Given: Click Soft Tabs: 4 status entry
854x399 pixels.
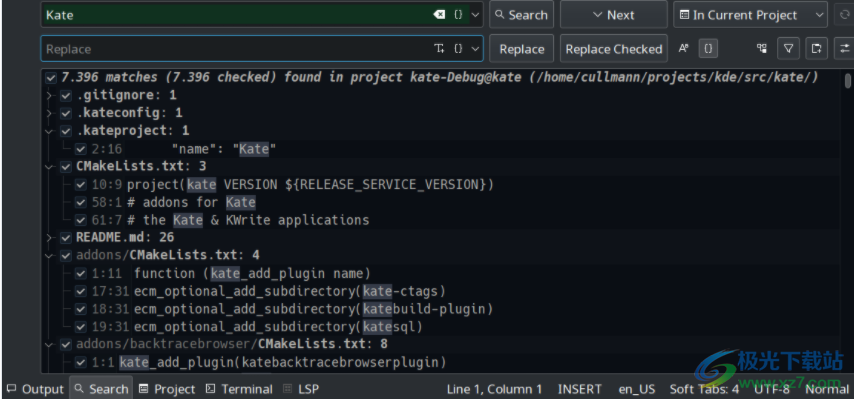Looking at the screenshot, I should tap(704, 389).
